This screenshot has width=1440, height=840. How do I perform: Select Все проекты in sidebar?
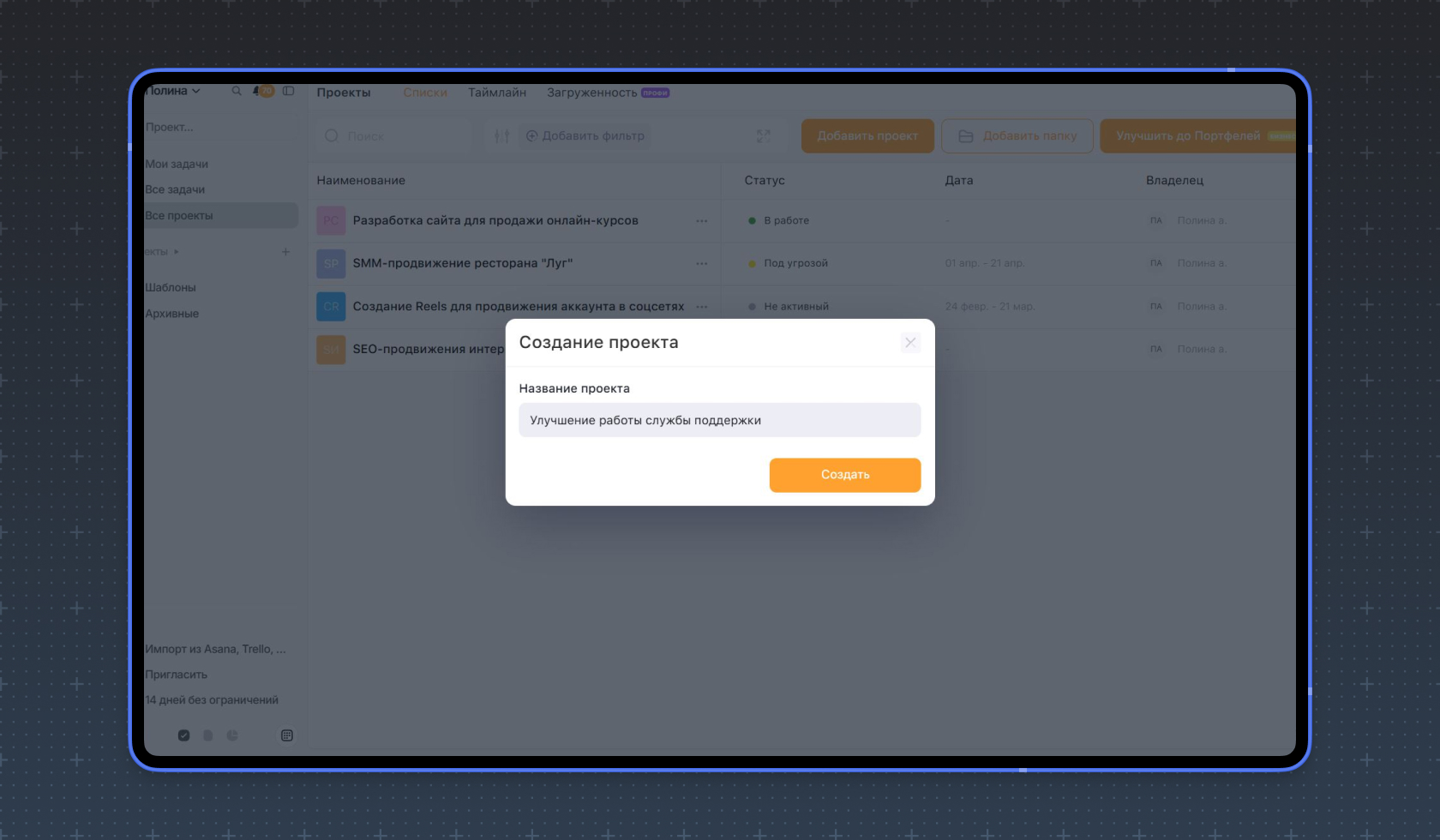221,215
